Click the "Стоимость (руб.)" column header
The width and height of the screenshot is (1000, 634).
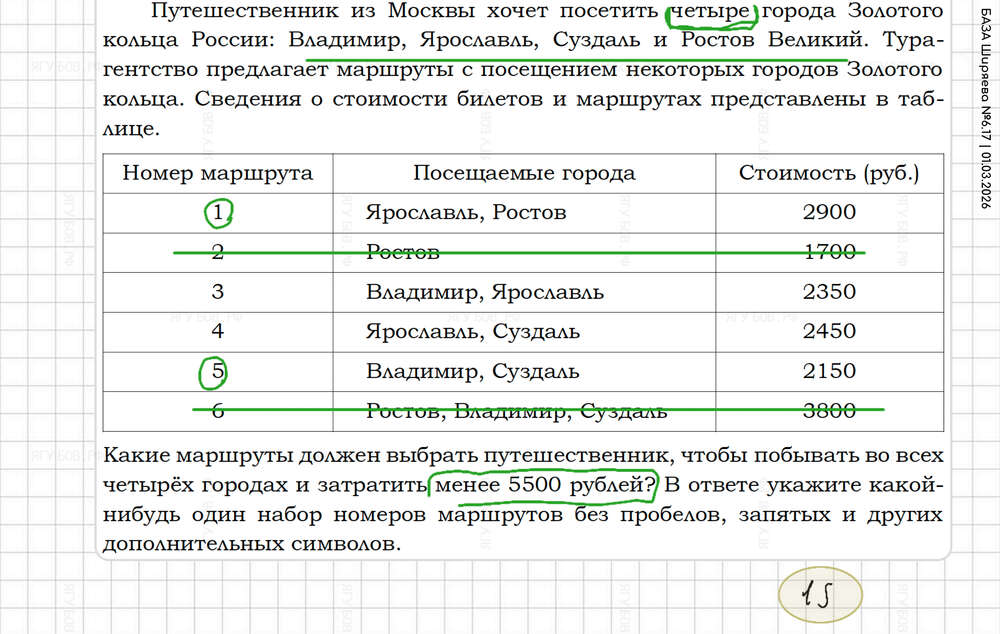point(829,173)
